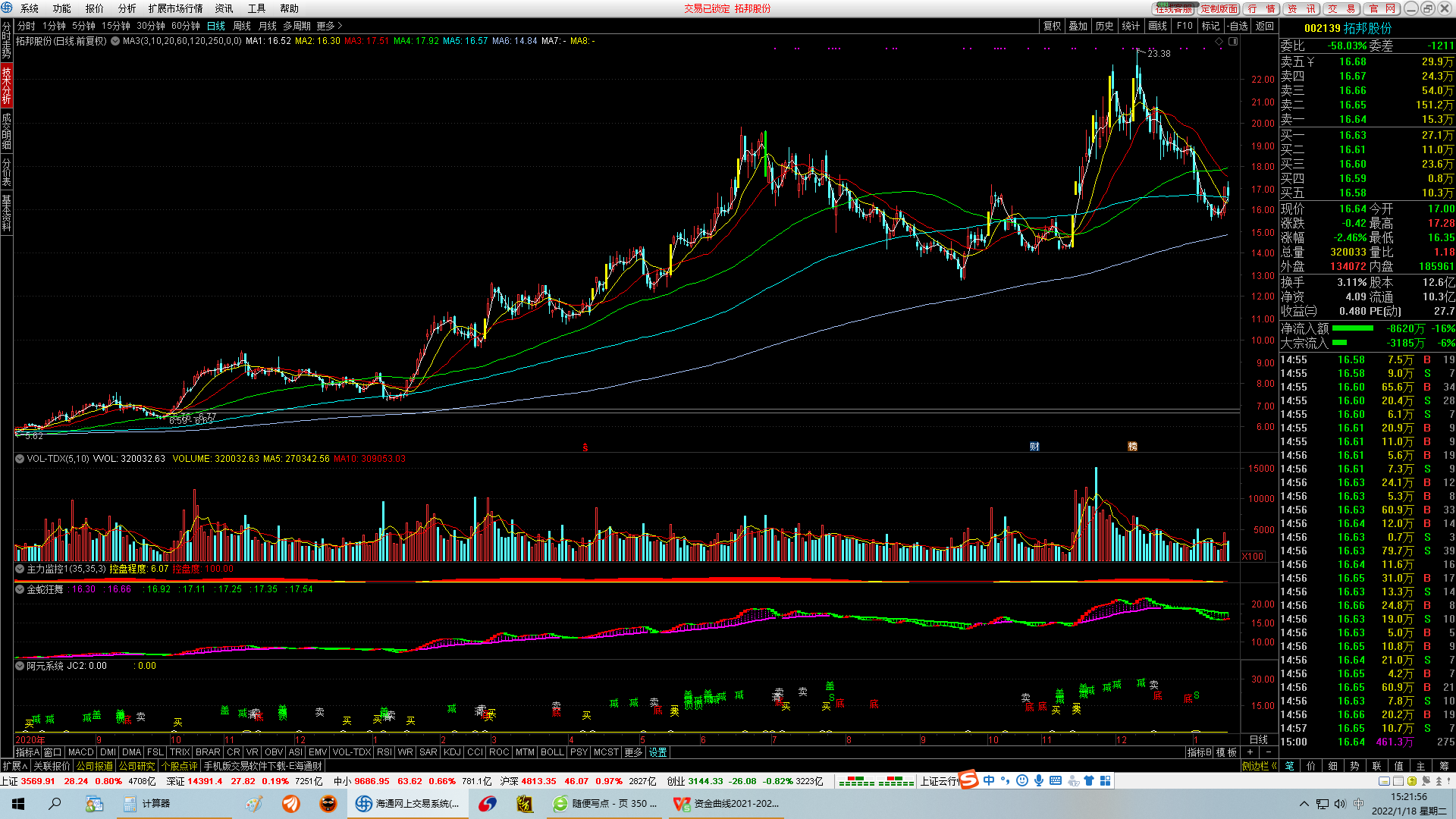The image size is (1456, 819).
Task: Click the diamond marker icon above the chart
Action: click(x=1219, y=42)
